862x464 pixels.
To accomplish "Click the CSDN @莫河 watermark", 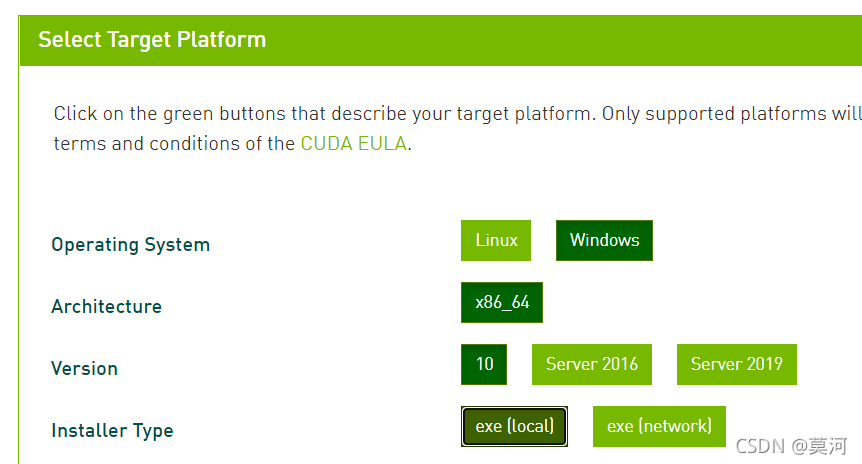I will coord(791,446).
